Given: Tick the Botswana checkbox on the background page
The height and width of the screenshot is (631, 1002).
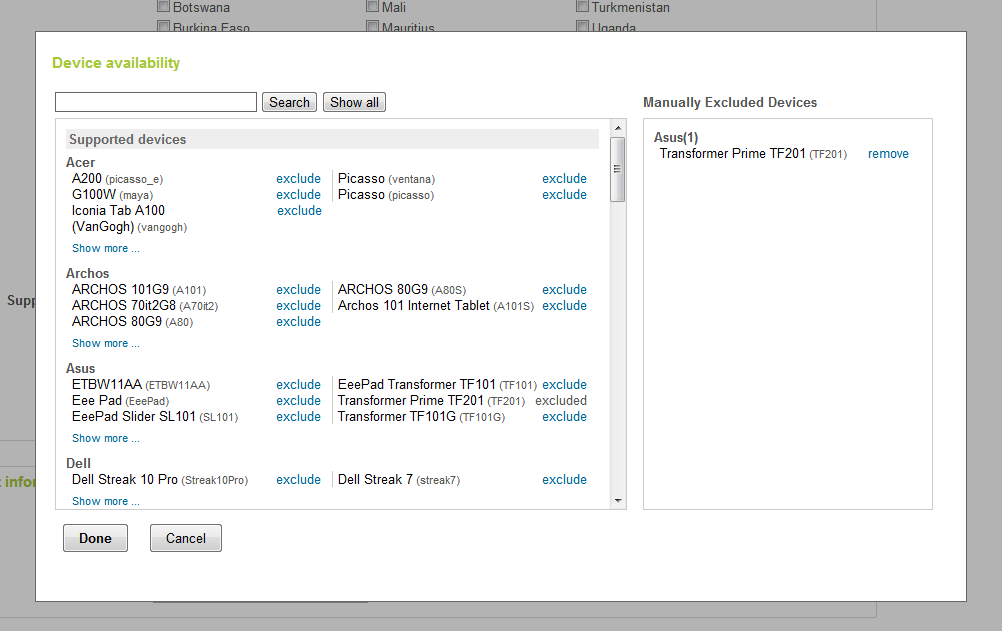Looking at the screenshot, I should pos(164,6).
